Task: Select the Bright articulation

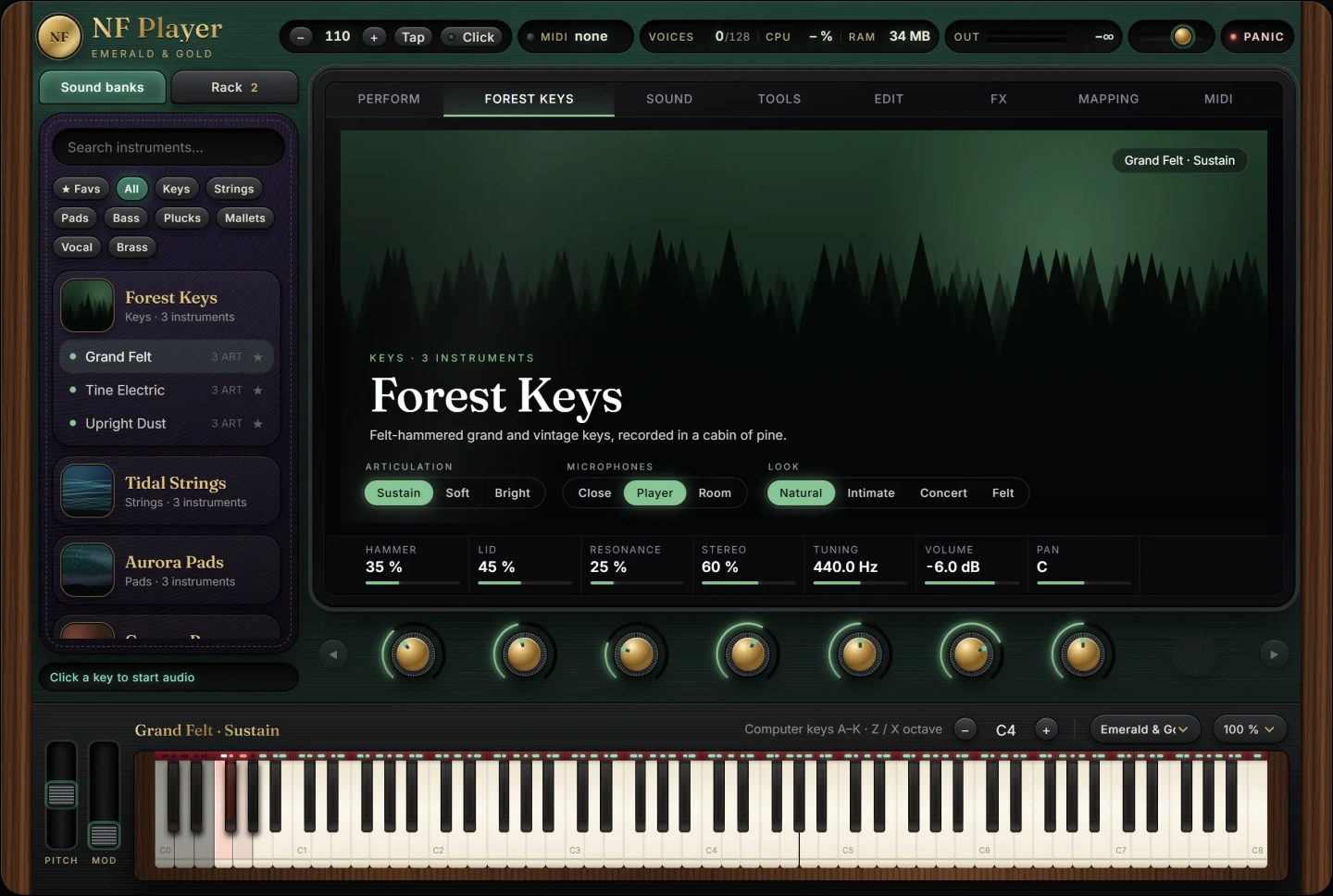Action: (512, 493)
